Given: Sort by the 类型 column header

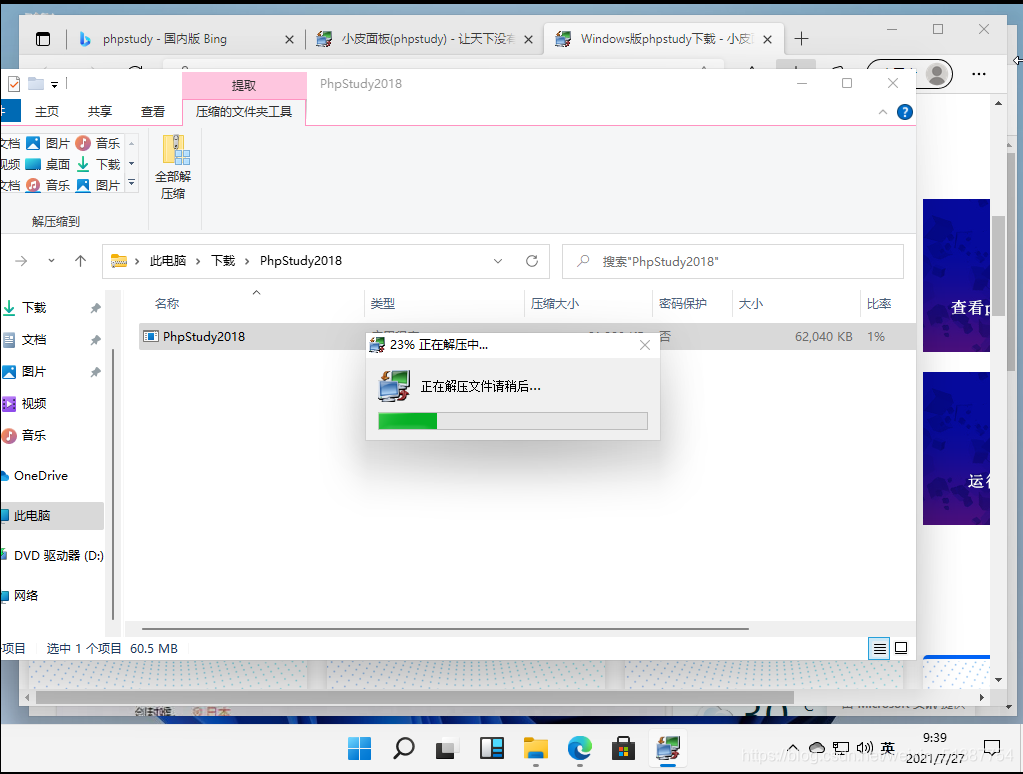Looking at the screenshot, I should pos(383,303).
